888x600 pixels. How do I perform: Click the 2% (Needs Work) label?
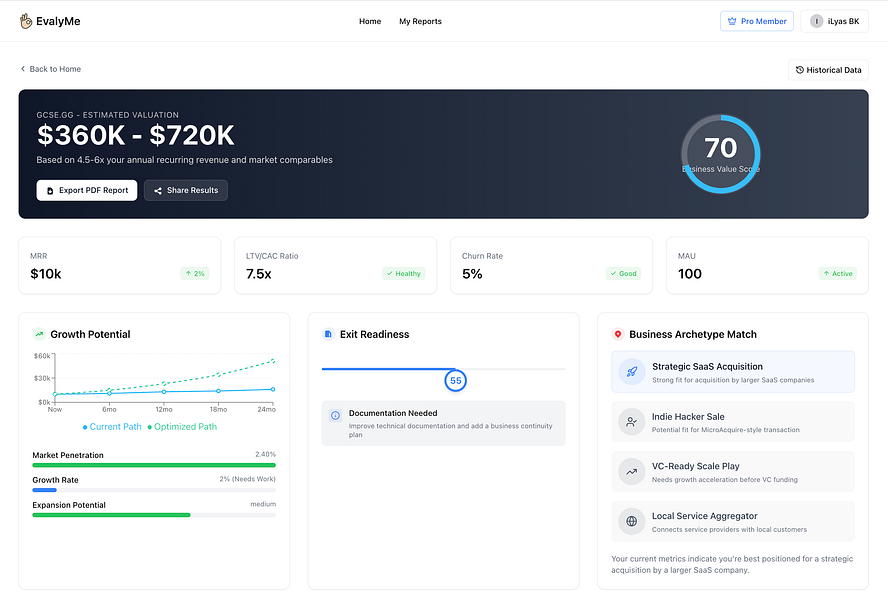coord(247,479)
